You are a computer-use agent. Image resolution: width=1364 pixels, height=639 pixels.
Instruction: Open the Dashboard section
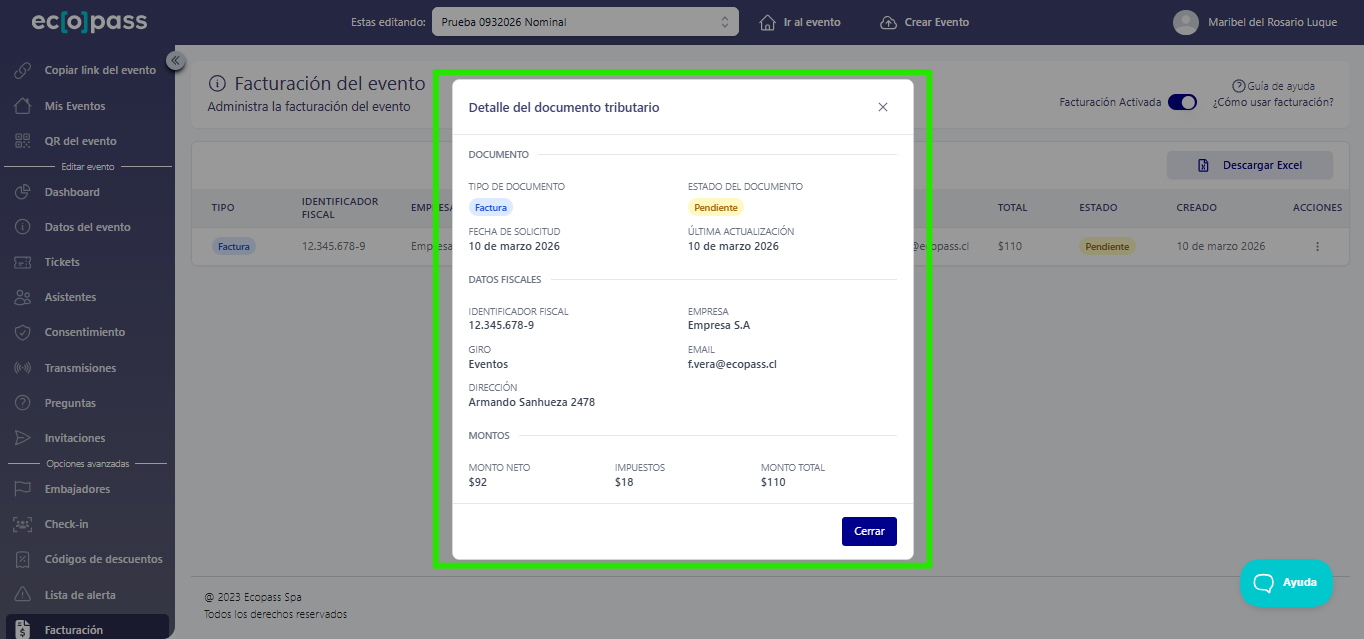point(72,192)
